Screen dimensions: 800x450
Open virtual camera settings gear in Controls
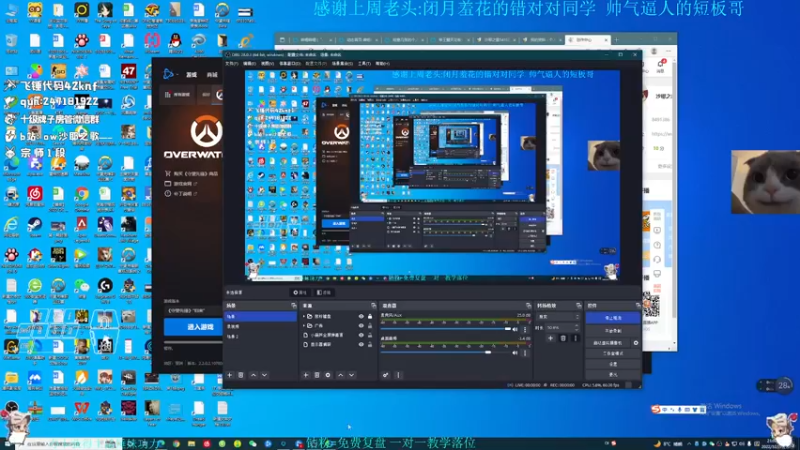[636, 343]
